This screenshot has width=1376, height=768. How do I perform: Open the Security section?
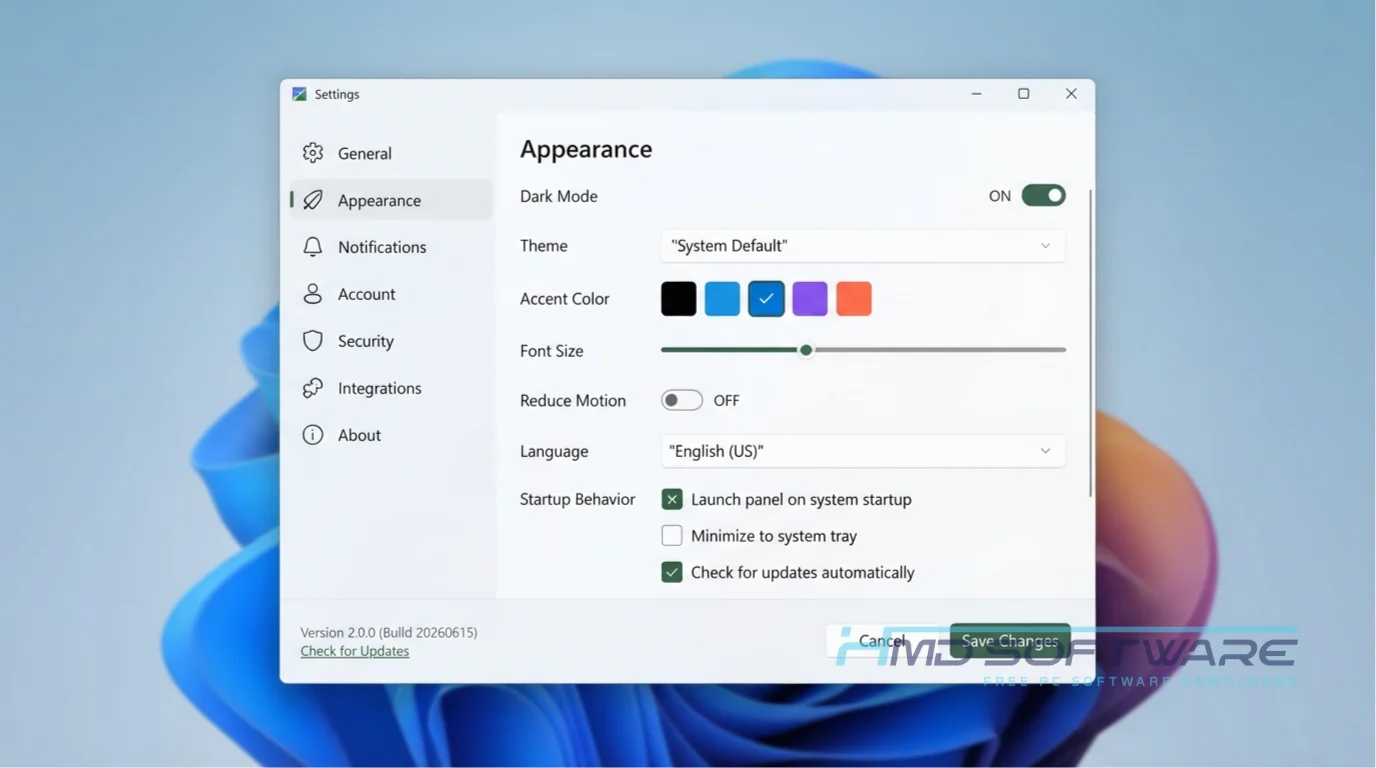click(391, 341)
